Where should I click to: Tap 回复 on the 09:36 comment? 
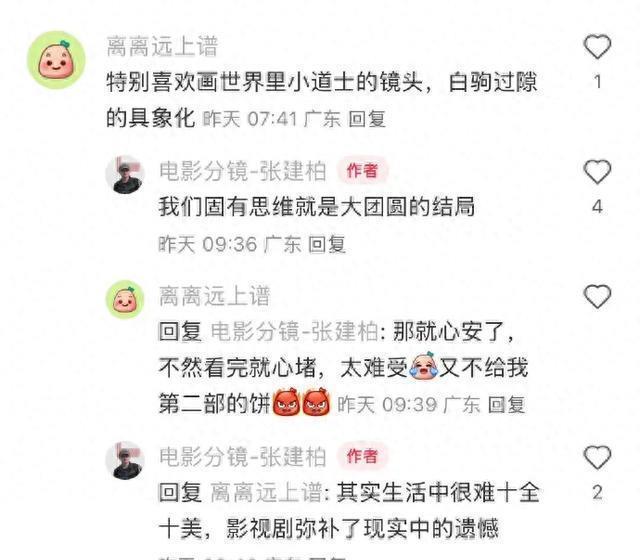(x=327, y=244)
